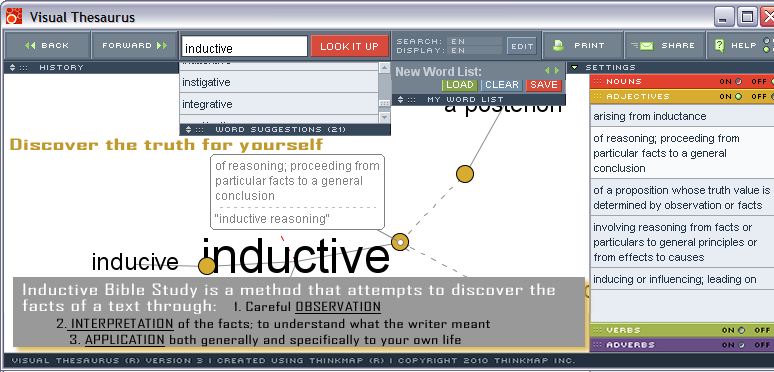
Task: Show previous word list with left arrow
Action: pyautogui.click(x=547, y=71)
